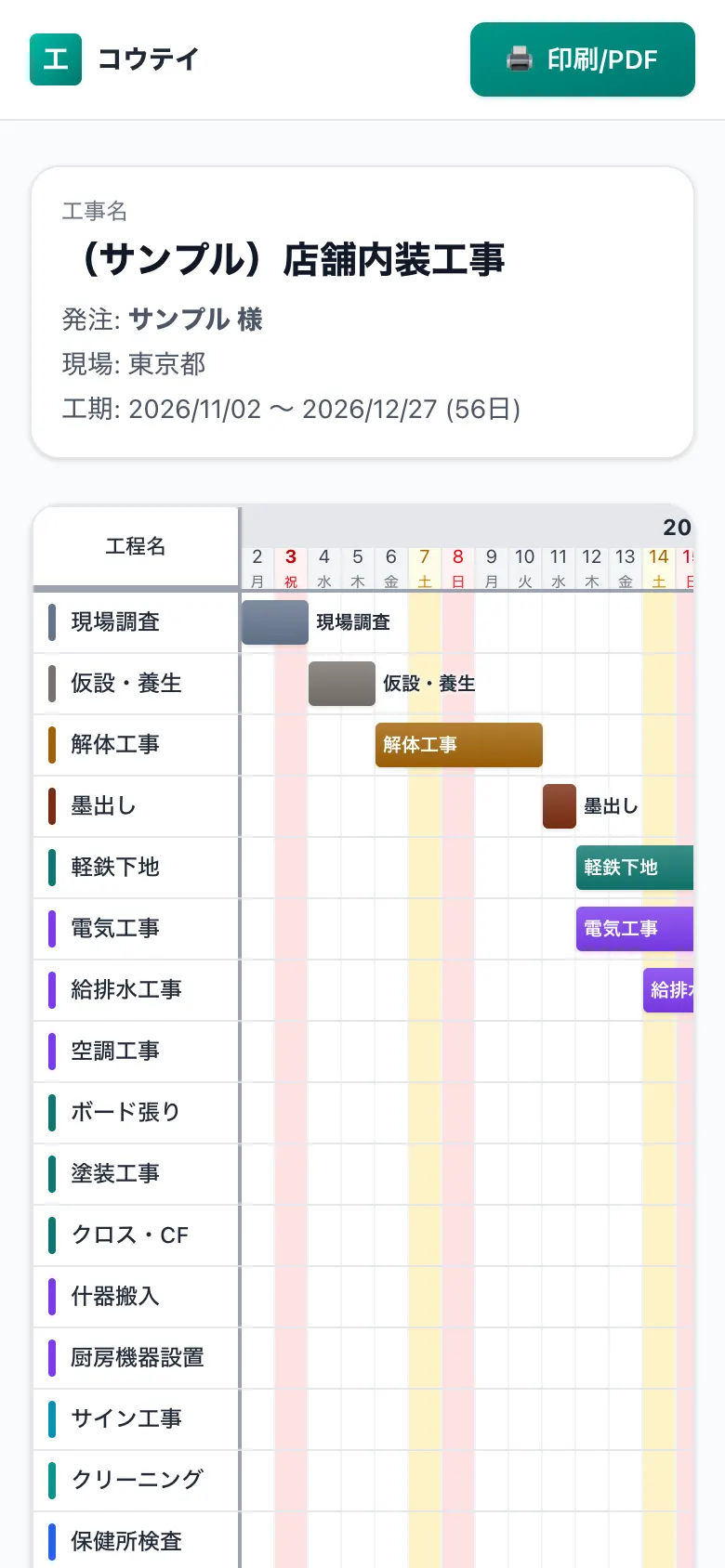Click the 塗装工事 row in task list
725x1568 pixels.
pyautogui.click(x=137, y=1174)
